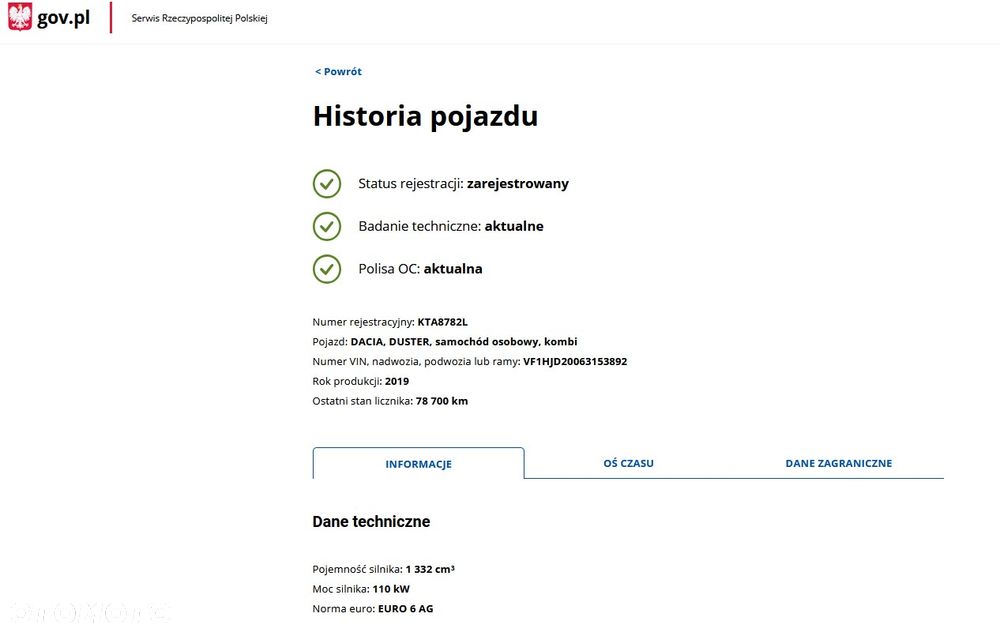Select the INFORMACJE tab

pyautogui.click(x=418, y=463)
